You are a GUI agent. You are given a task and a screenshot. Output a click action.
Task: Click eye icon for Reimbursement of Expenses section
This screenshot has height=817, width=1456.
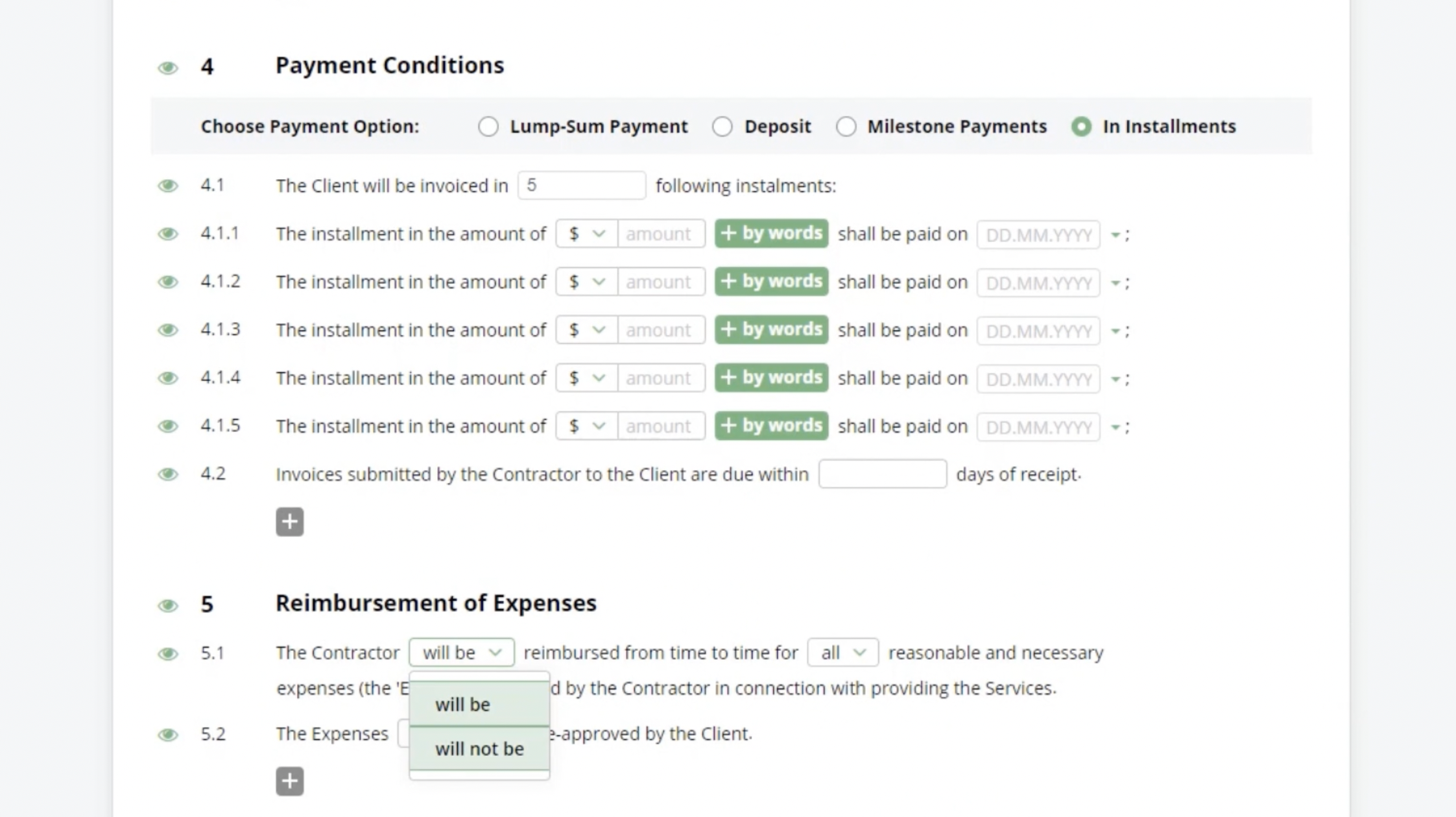point(168,605)
